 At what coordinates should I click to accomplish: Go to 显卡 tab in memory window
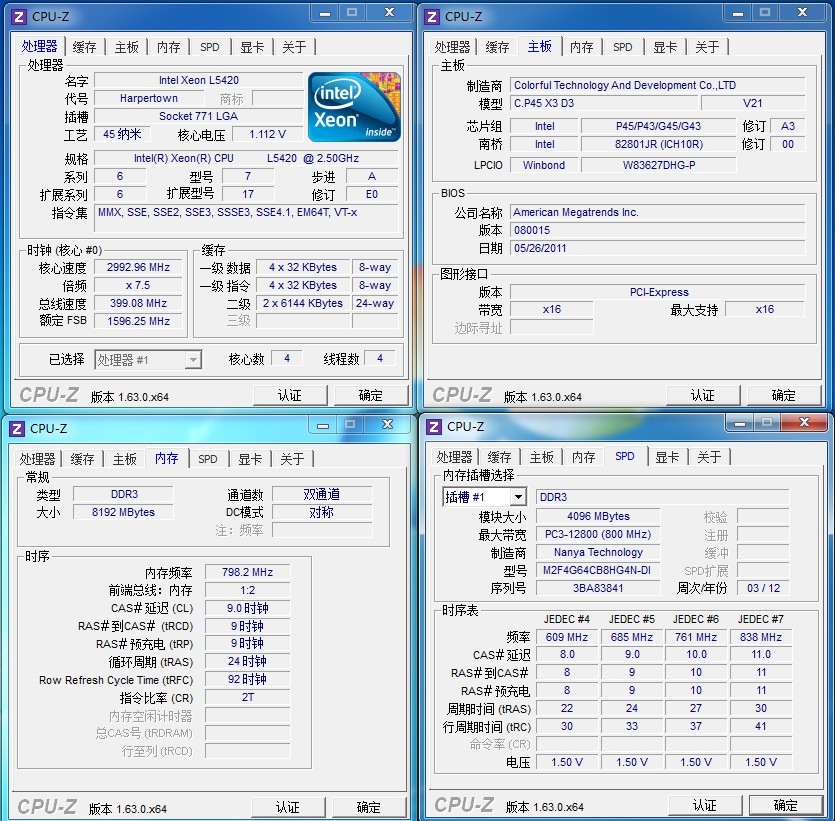coord(250,459)
